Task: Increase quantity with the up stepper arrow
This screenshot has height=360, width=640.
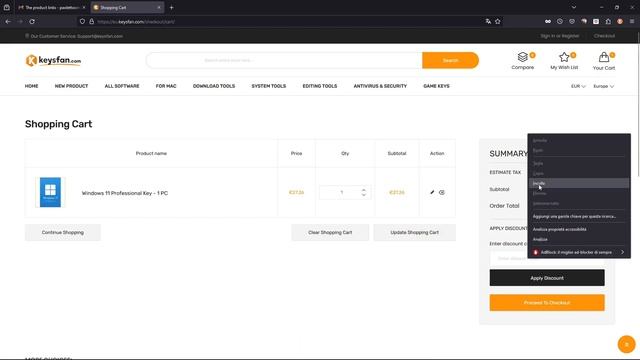Action: point(364,189)
